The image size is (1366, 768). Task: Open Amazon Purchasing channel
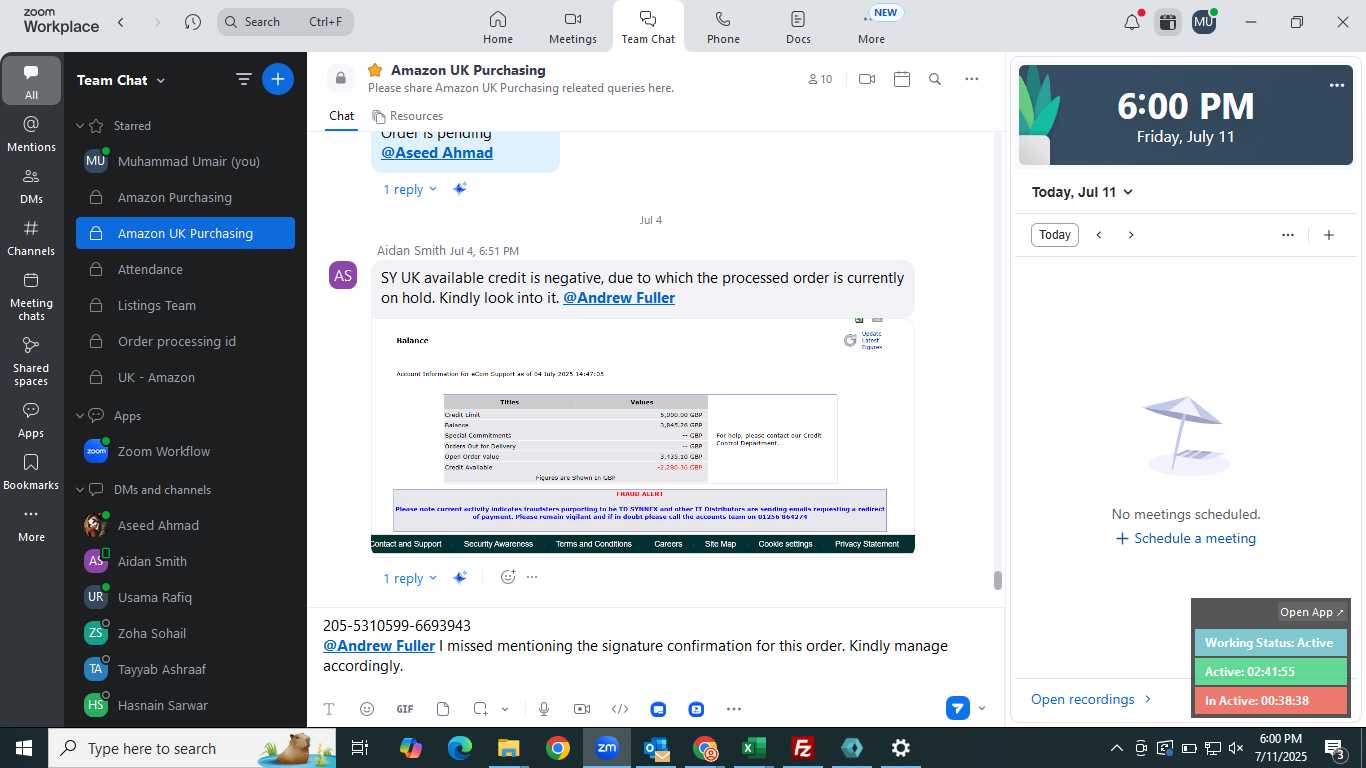tap(185, 197)
